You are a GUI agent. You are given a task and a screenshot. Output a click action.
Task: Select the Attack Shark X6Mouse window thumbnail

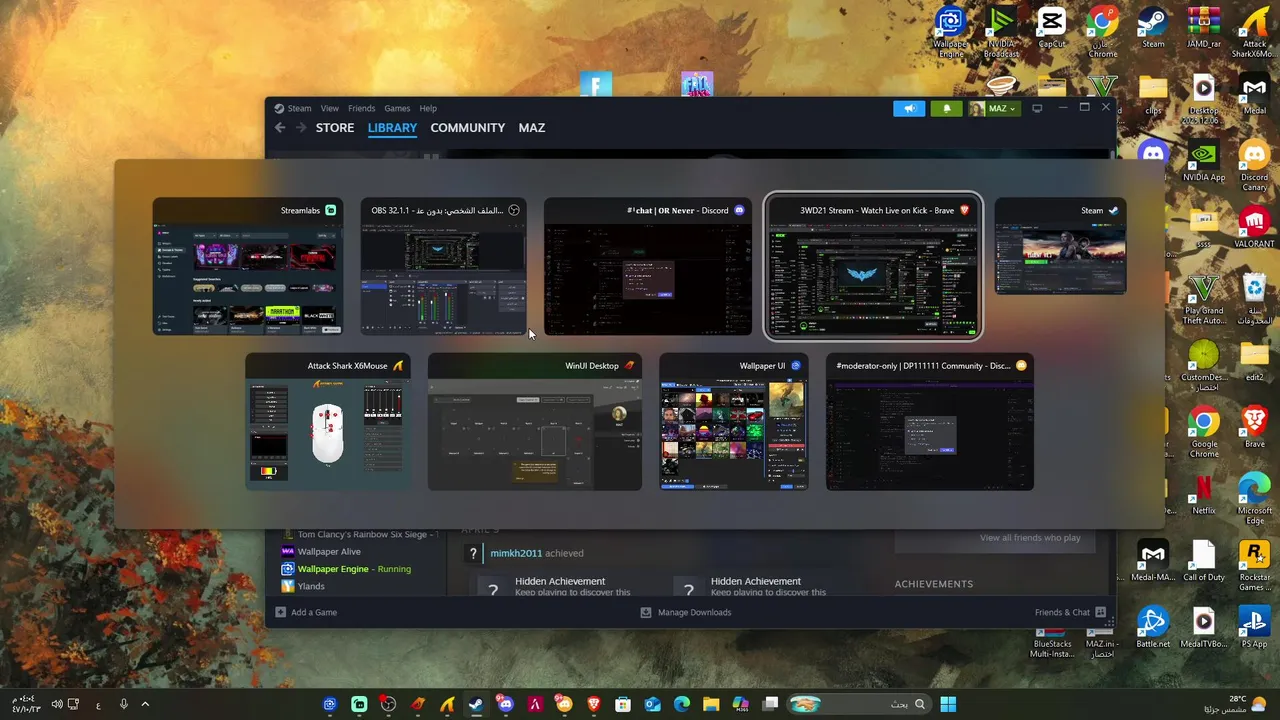click(x=328, y=422)
